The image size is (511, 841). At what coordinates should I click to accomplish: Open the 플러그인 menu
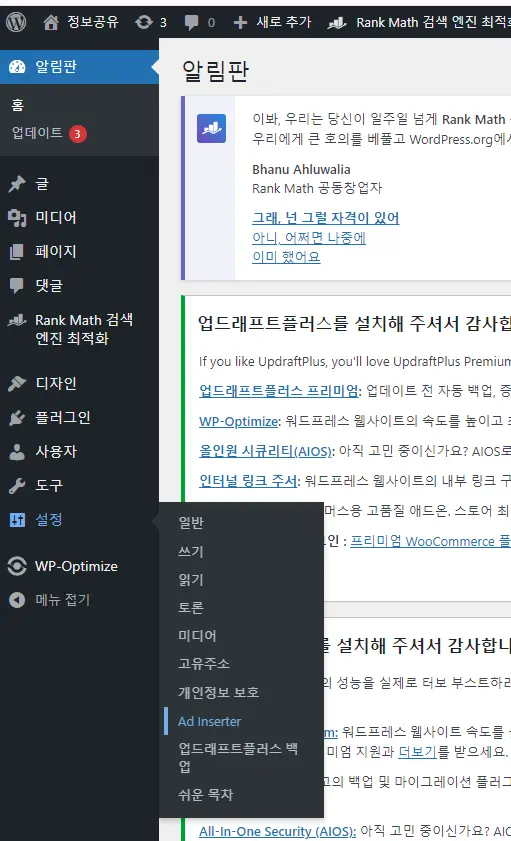click(x=63, y=417)
